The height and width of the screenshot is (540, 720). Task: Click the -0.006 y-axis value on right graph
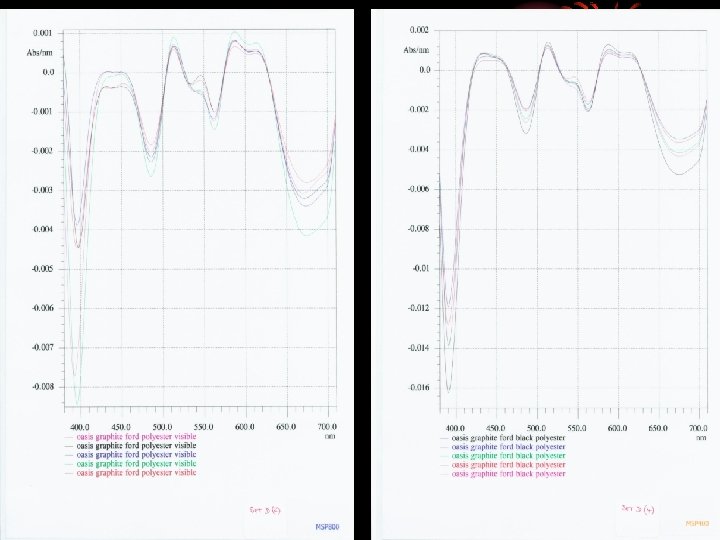[419, 189]
